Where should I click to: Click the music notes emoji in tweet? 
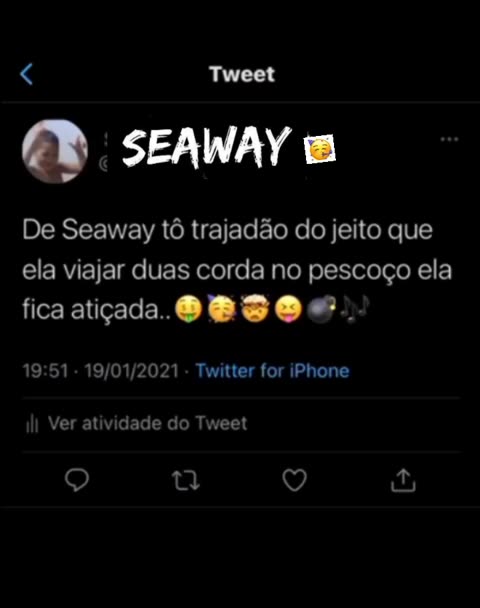click(355, 309)
